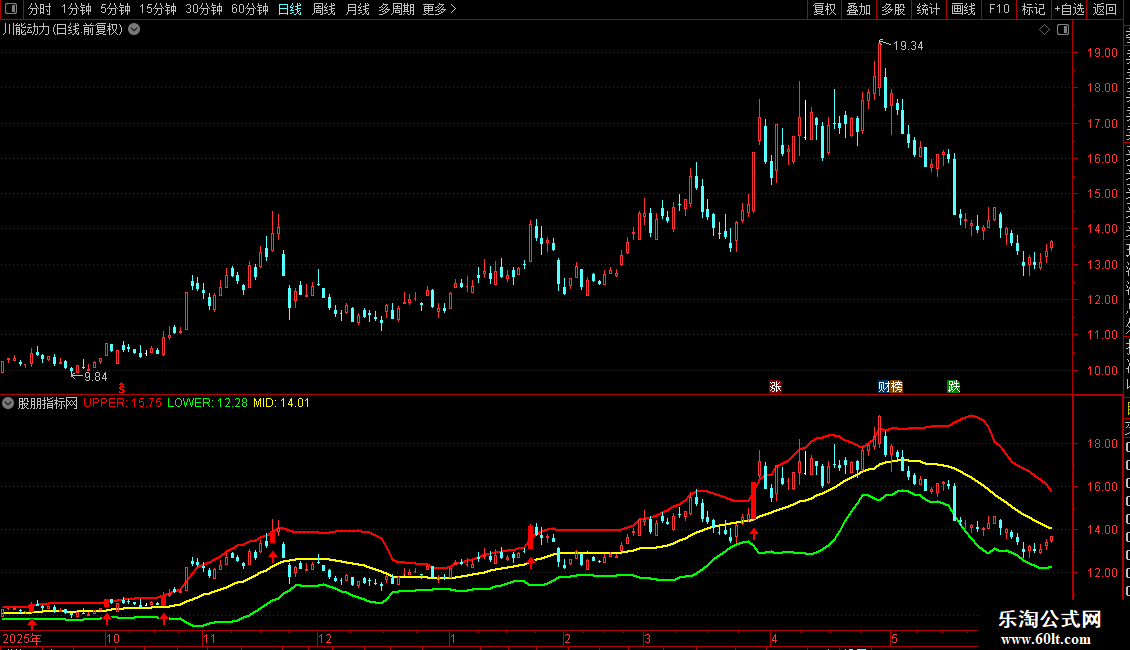Toggle the panel icon left of 分时
This screenshot has width=1130, height=650.
click(x=11, y=9)
